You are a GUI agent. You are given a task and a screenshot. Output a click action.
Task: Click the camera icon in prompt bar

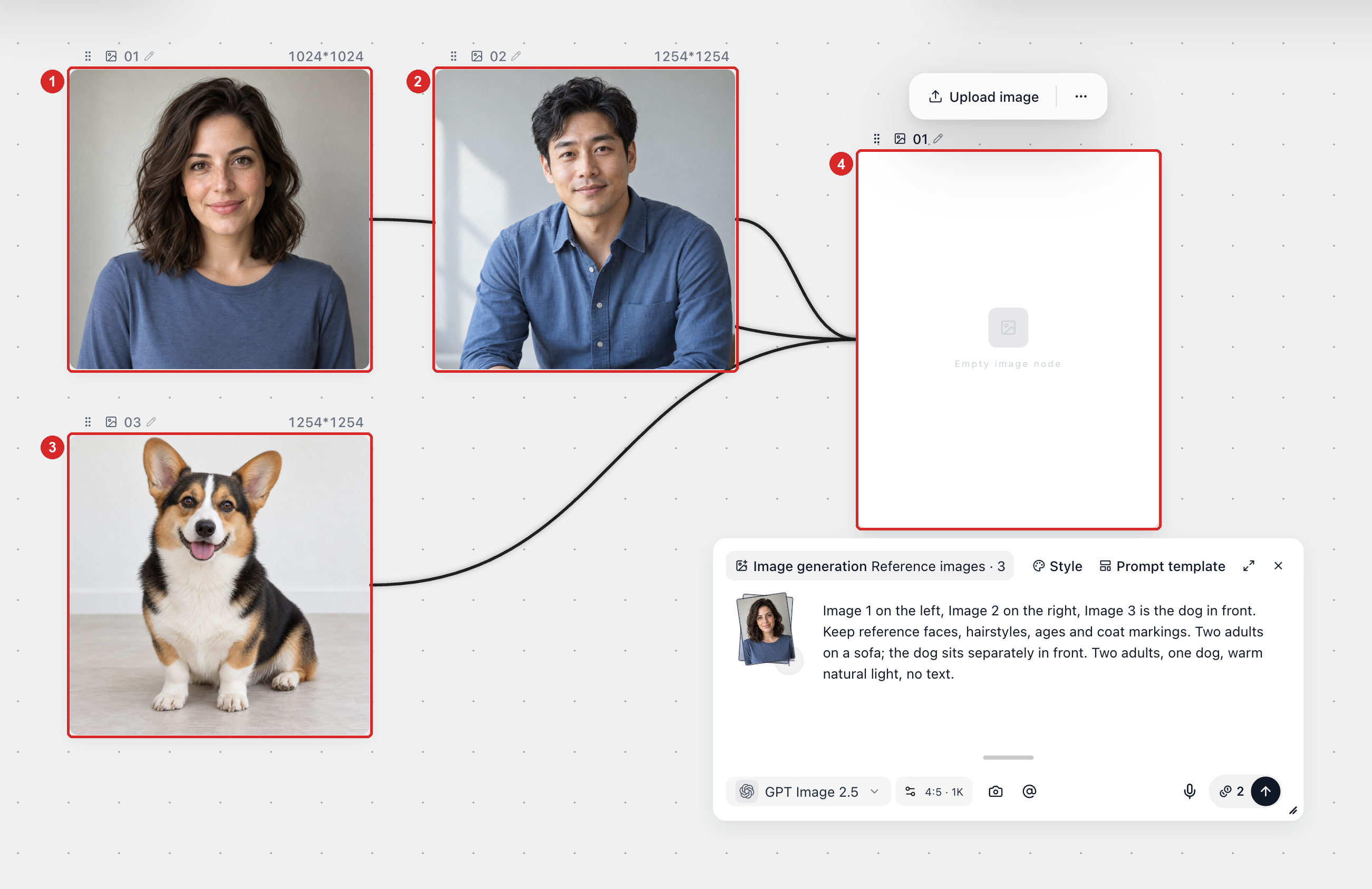(996, 791)
